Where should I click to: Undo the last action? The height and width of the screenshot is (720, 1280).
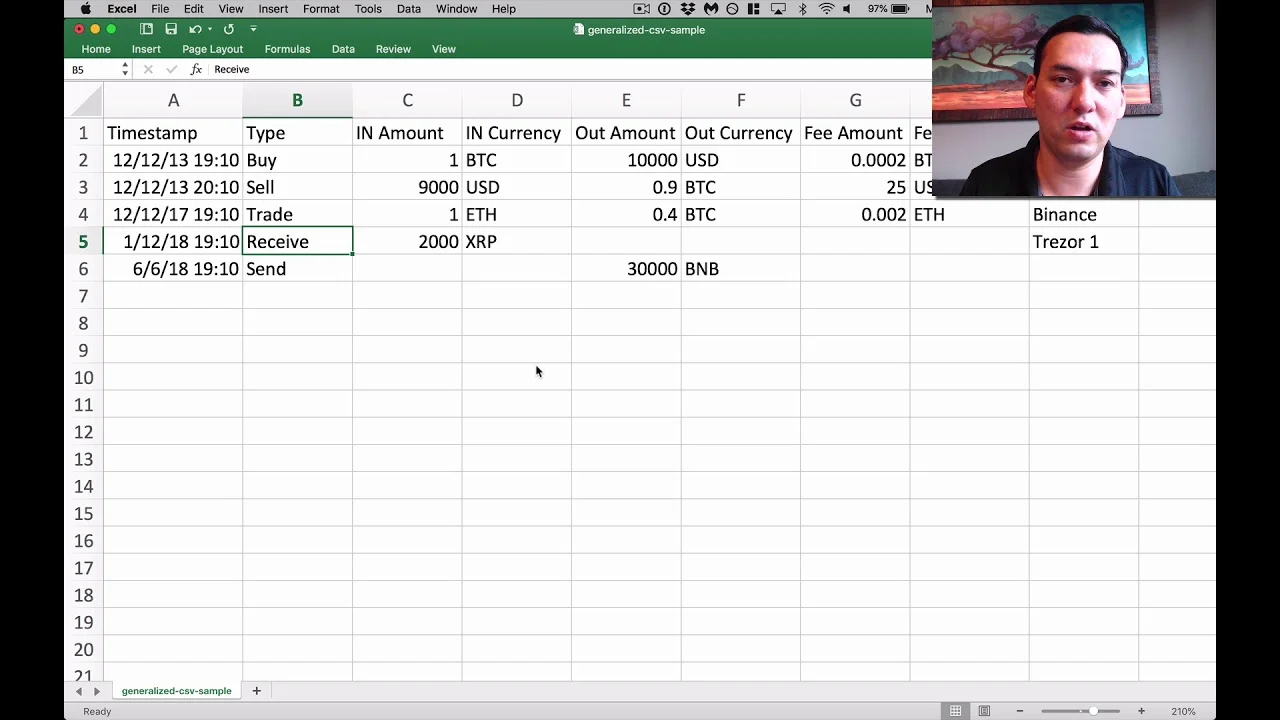[x=195, y=29]
